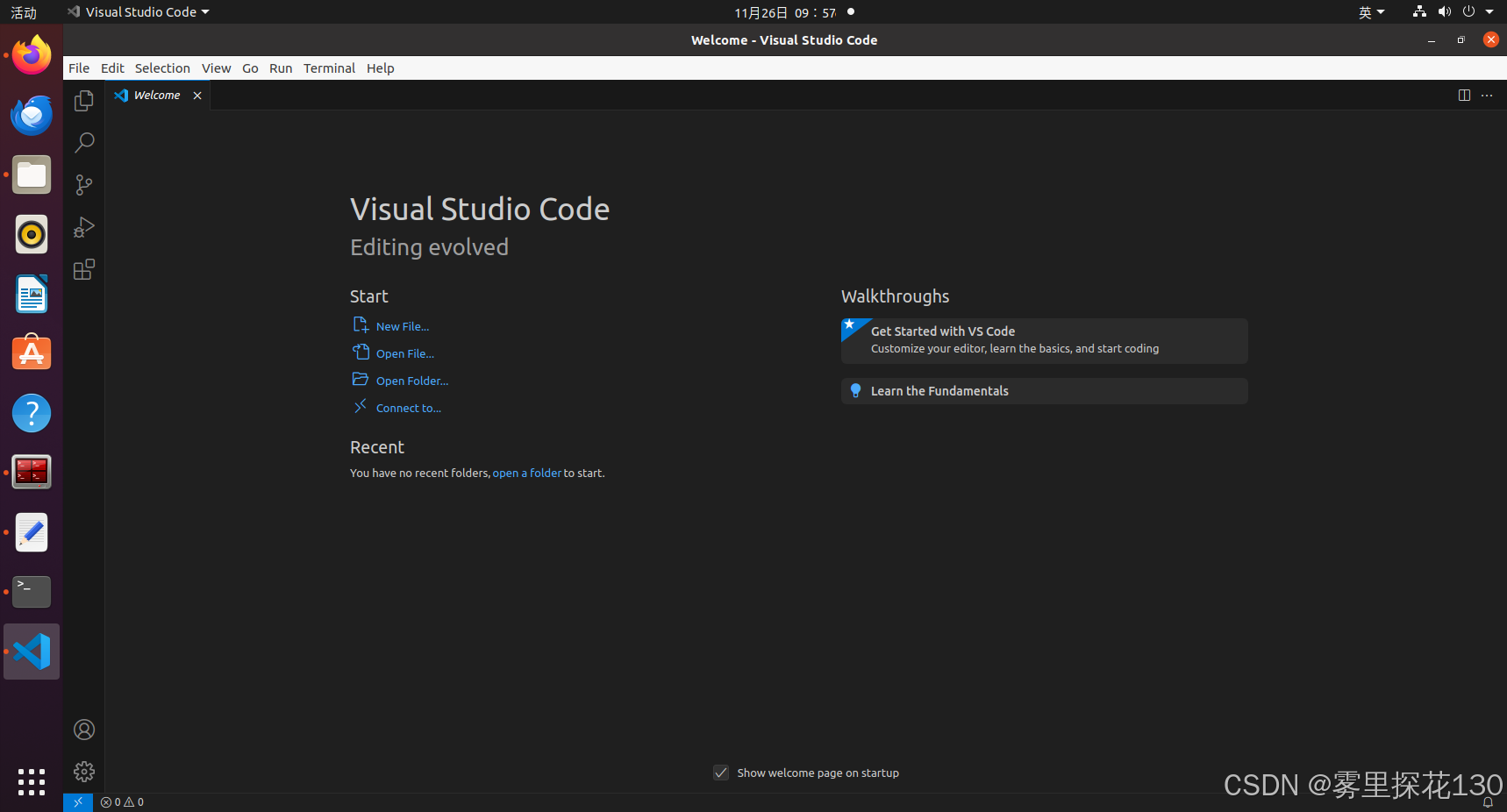Open the Visual Studio Code top bar menu

coord(138,11)
